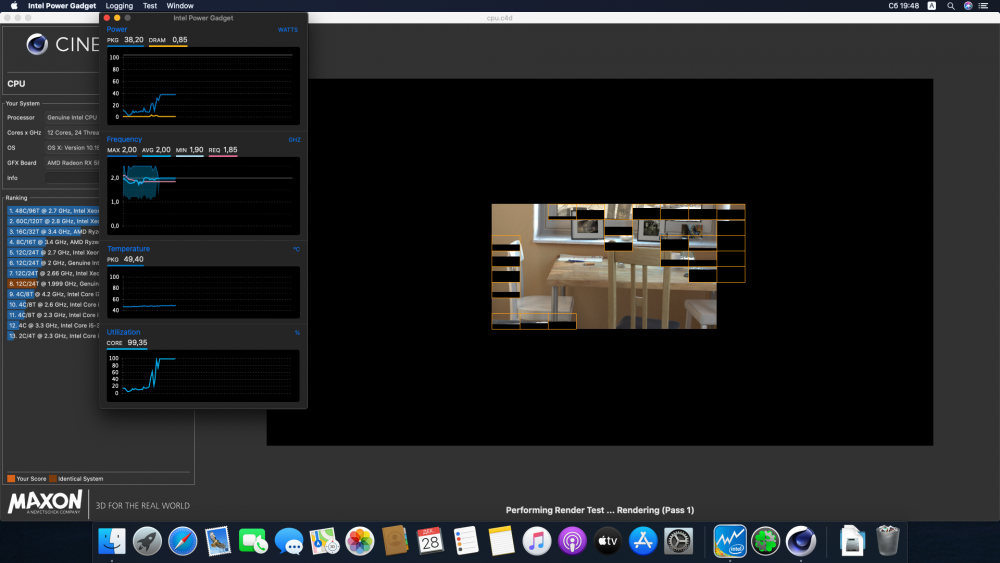
Task: Select ranking row 4. 8C/16T @ 3.4 GHz
Action: [54, 242]
